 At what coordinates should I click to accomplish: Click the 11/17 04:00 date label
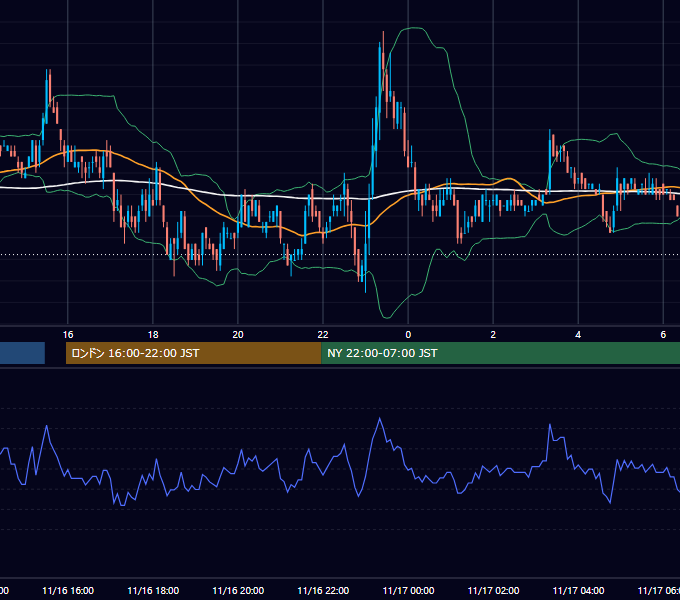pos(578,591)
